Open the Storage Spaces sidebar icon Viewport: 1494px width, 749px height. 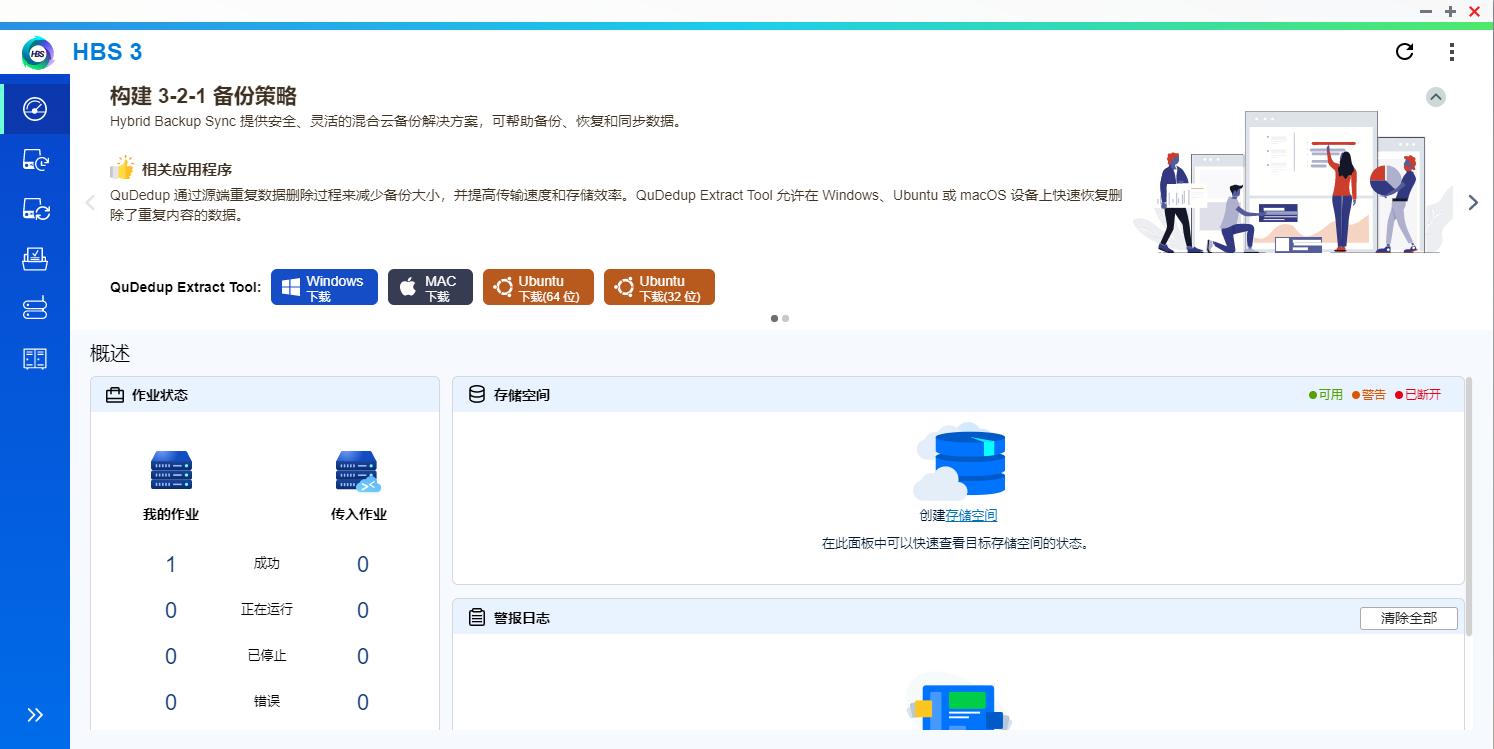coord(36,308)
